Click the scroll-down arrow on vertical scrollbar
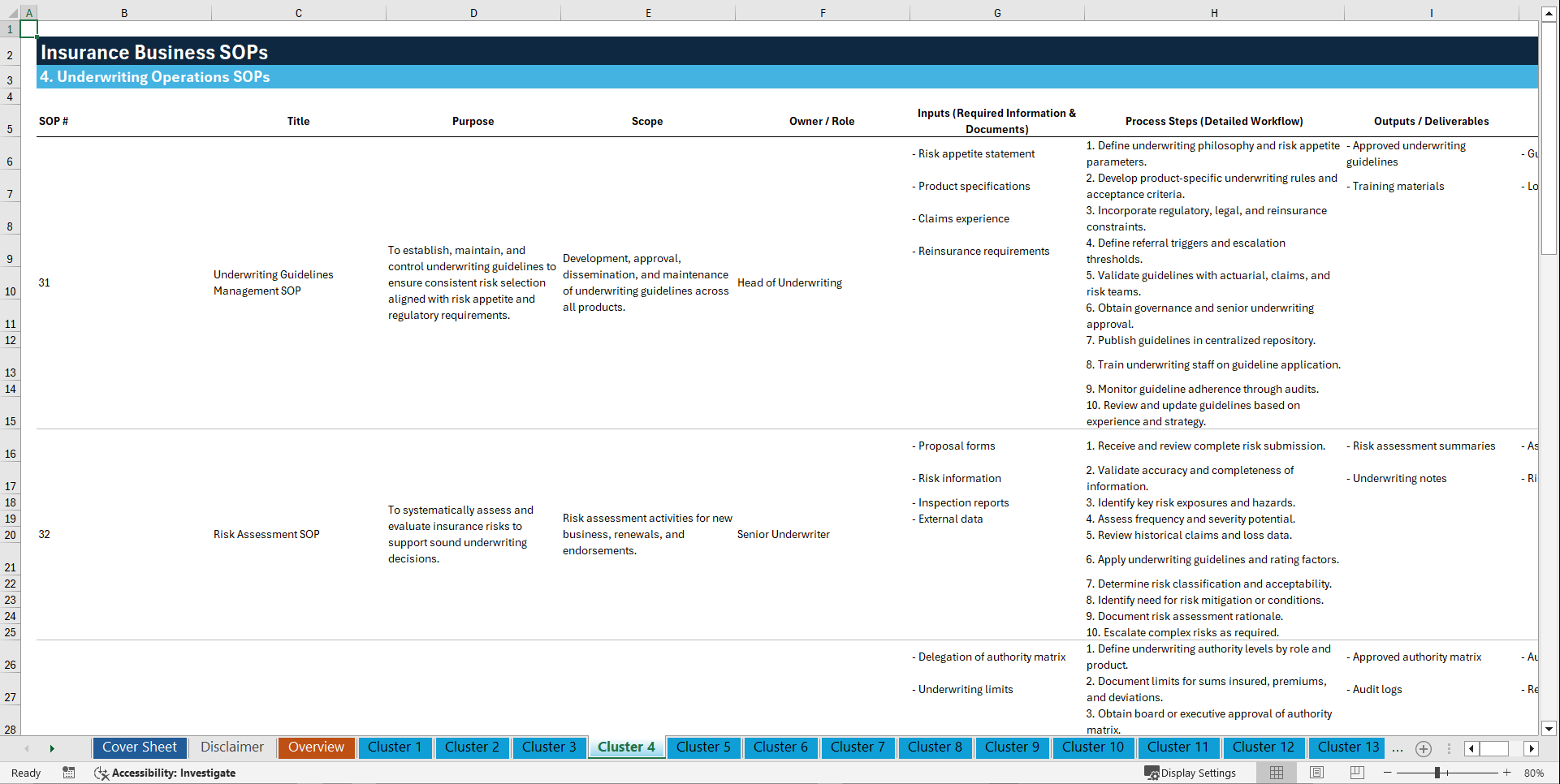1560x784 pixels. (x=1549, y=729)
